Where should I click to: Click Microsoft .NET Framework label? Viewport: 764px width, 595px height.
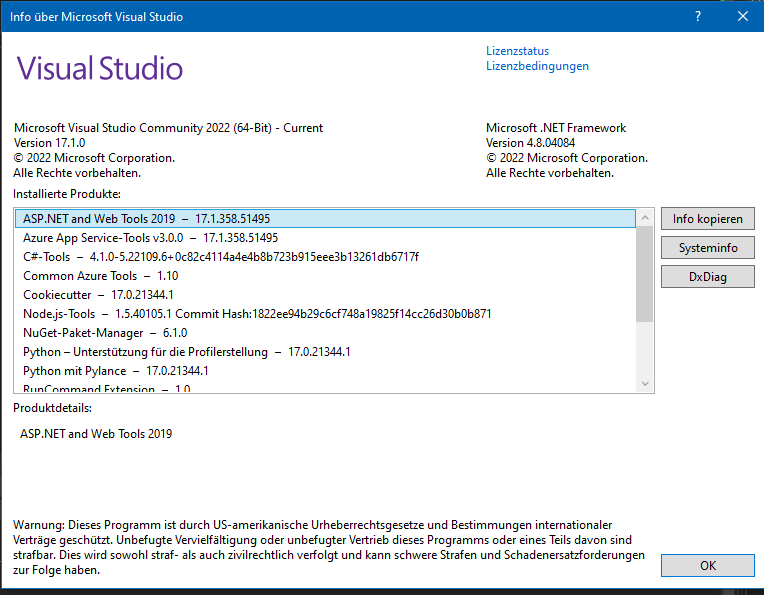[555, 128]
